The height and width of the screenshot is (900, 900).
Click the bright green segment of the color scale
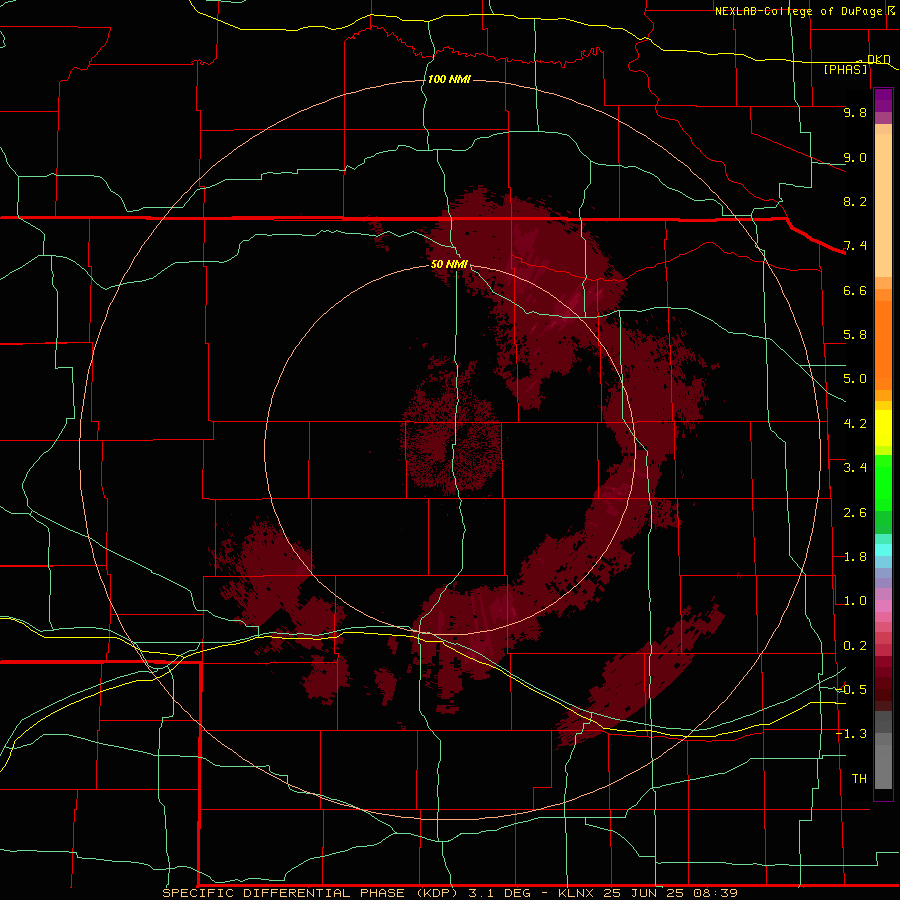tap(883, 482)
